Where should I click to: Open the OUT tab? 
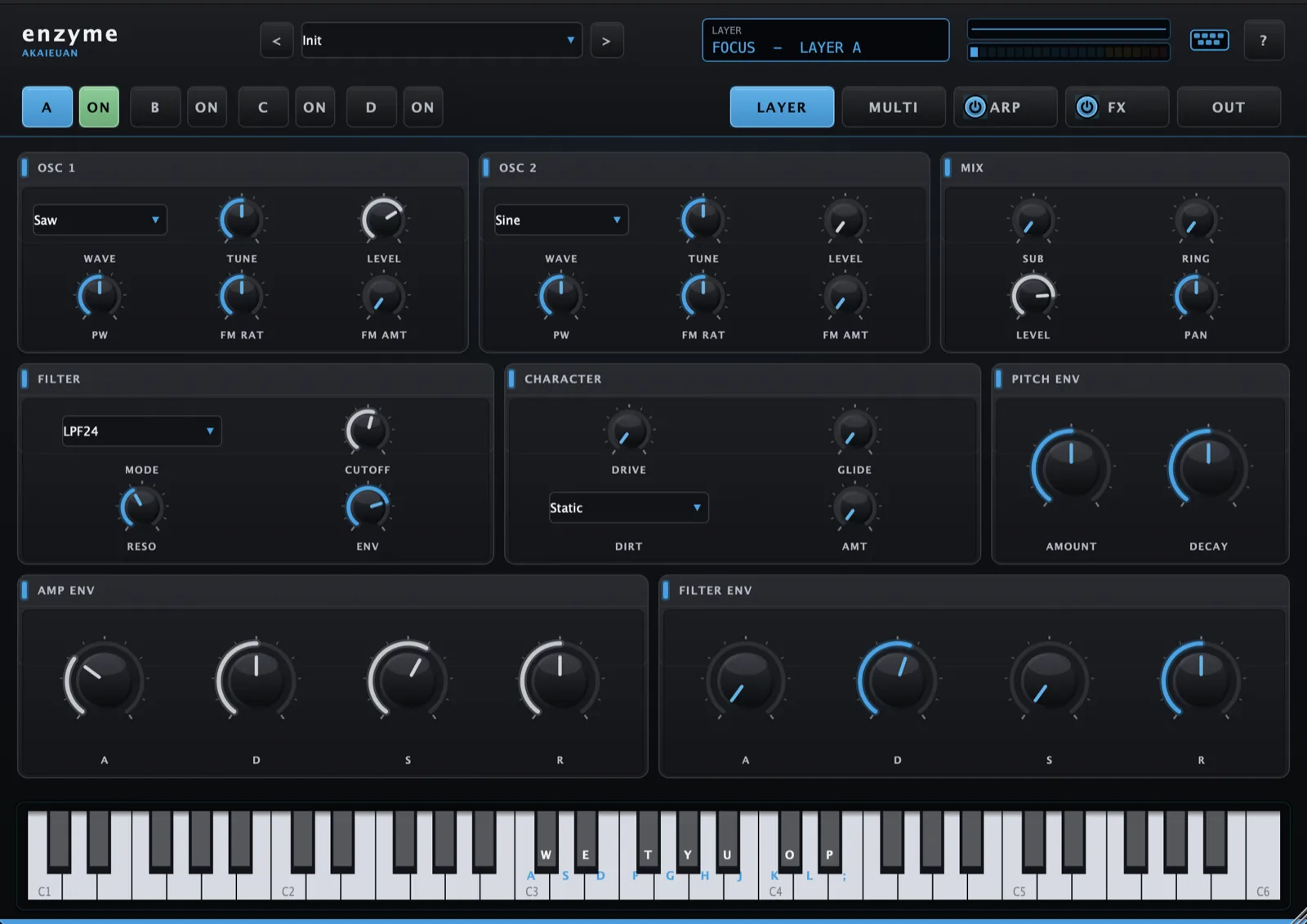[x=1229, y=107]
